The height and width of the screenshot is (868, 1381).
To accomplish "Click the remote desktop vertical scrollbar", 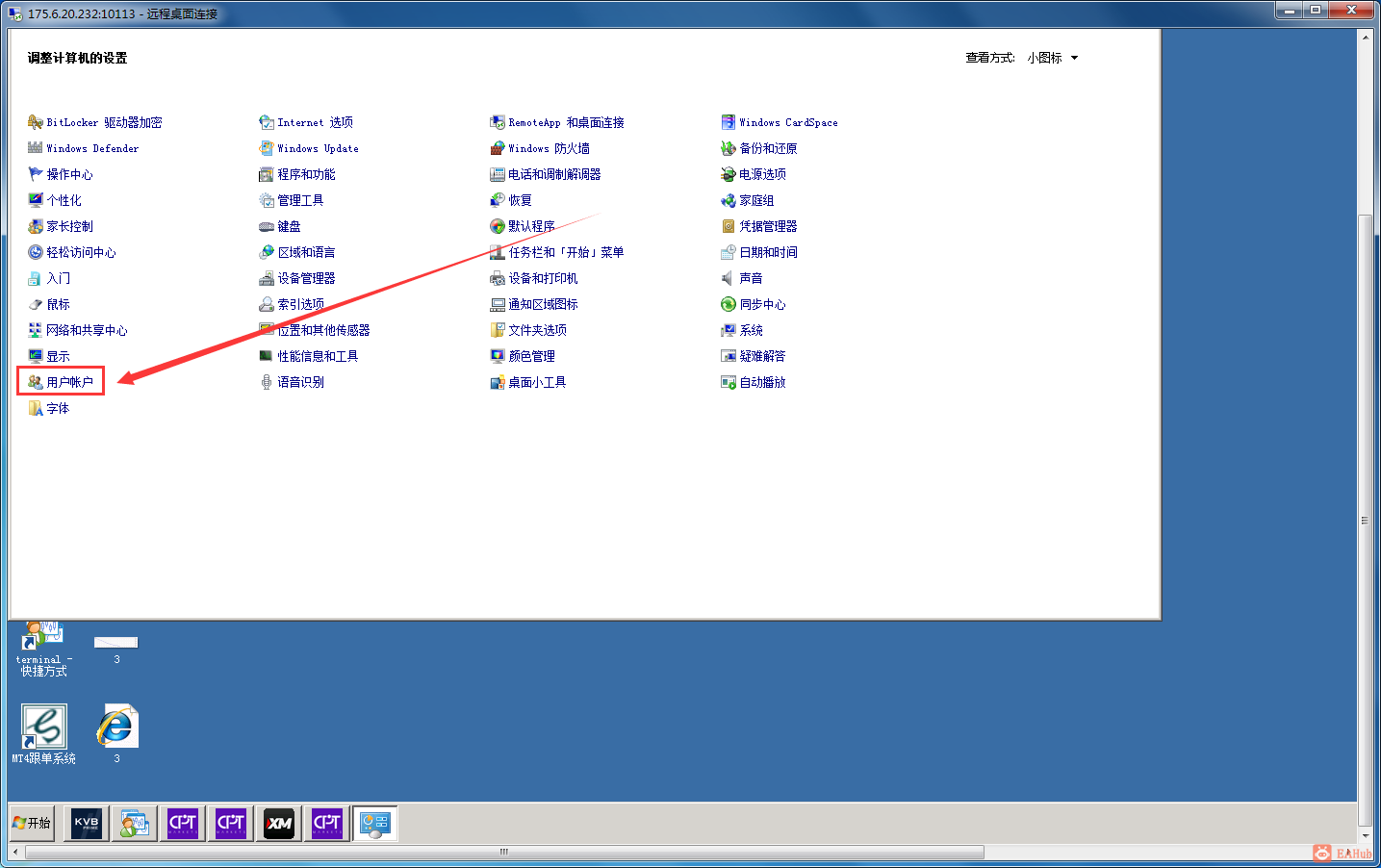I will 1365,520.
